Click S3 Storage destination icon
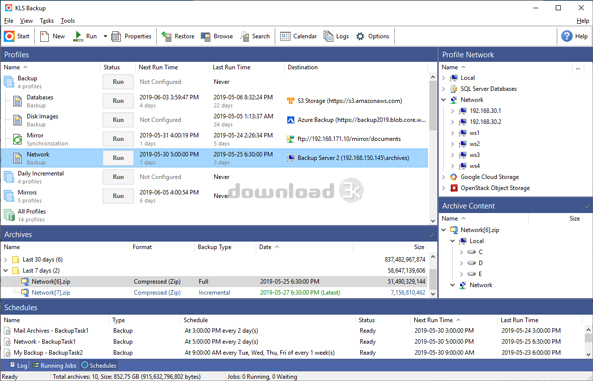 click(290, 101)
